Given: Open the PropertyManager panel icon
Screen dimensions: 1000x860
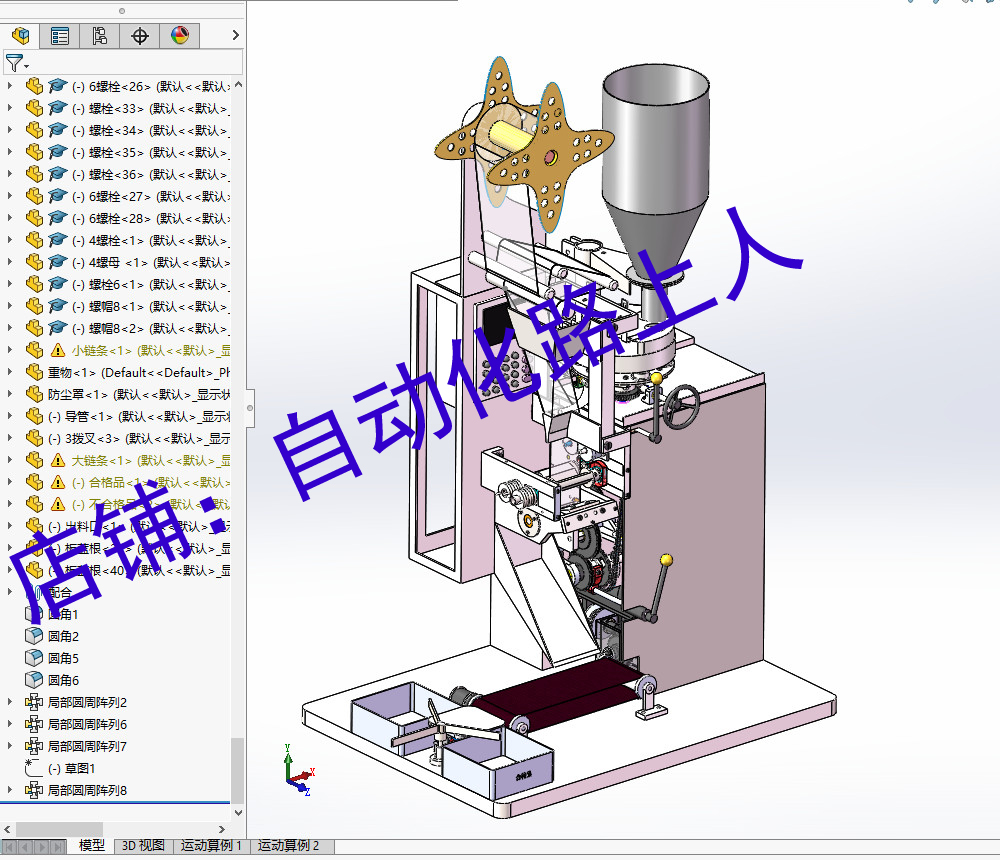Looking at the screenshot, I should [59, 35].
